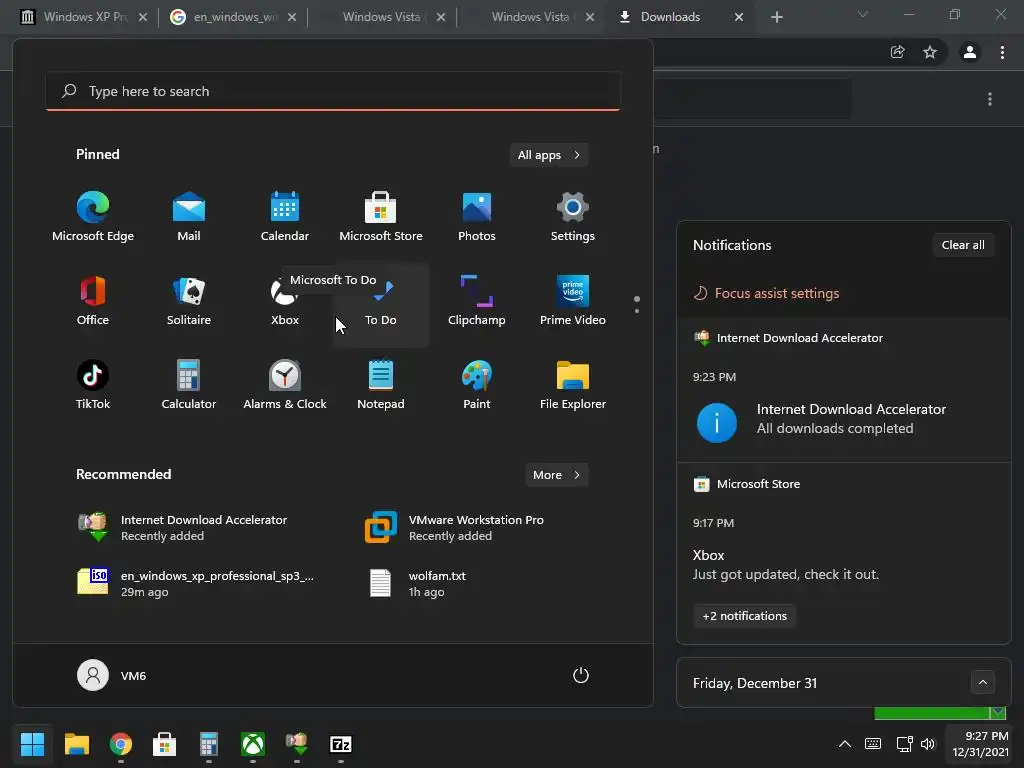Viewport: 1024px width, 768px height.
Task: Open Xbox app on taskbar
Action: point(253,744)
